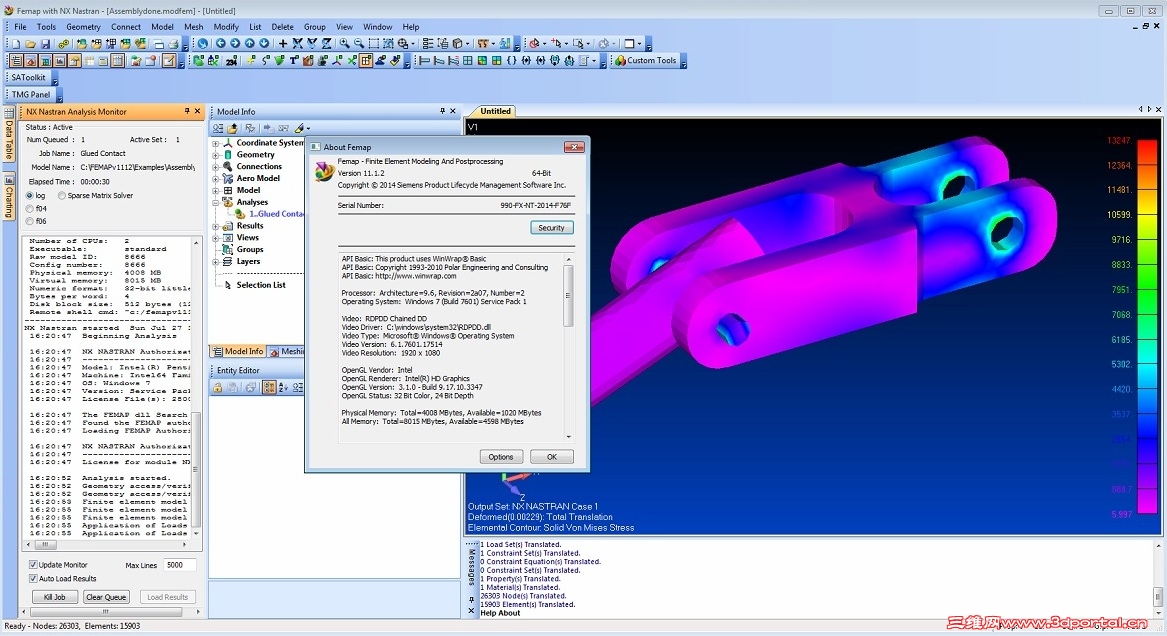The height and width of the screenshot is (636, 1167).
Task: Select the Sparse Matrix Solver radio button
Action: 62,196
